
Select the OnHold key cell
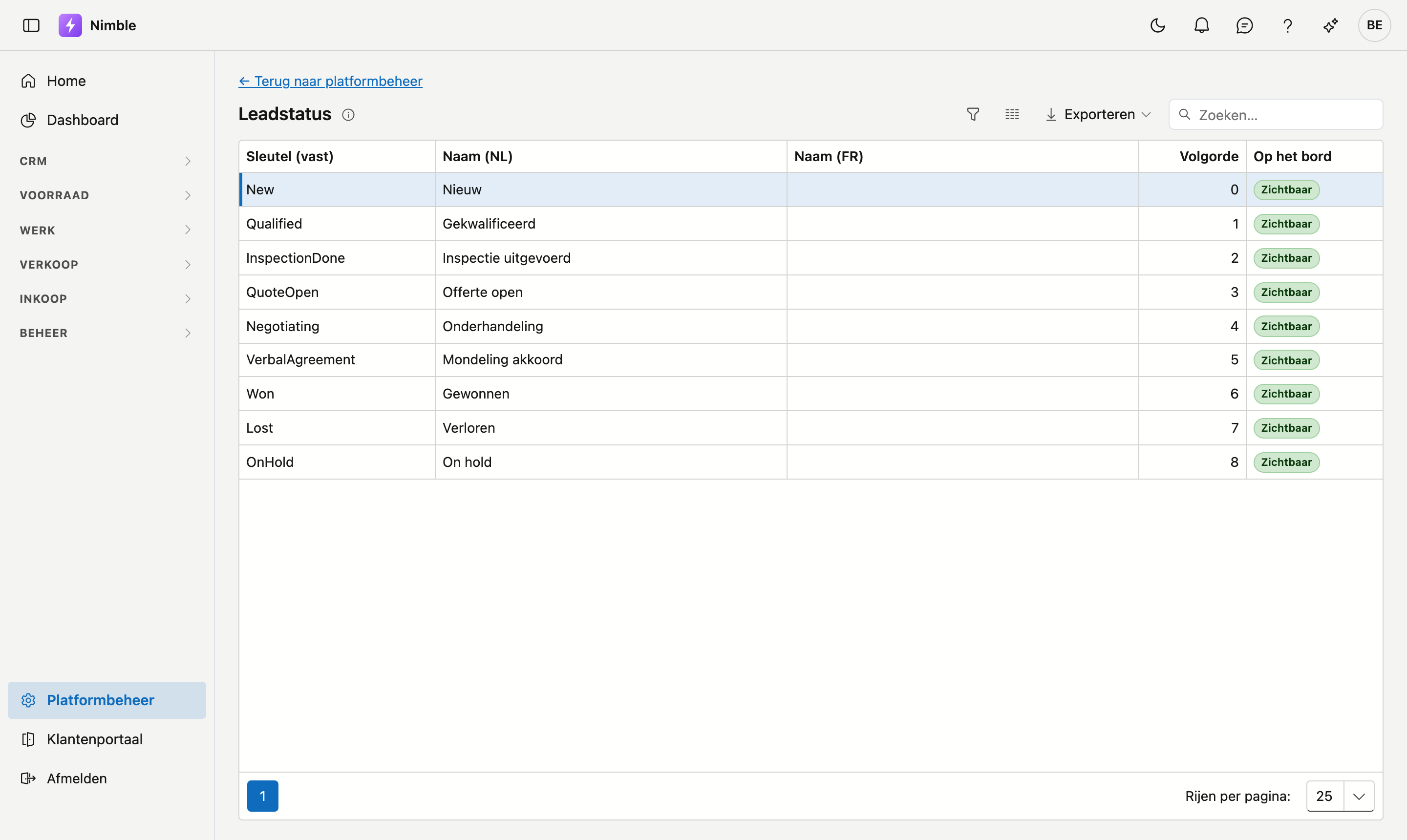click(337, 462)
